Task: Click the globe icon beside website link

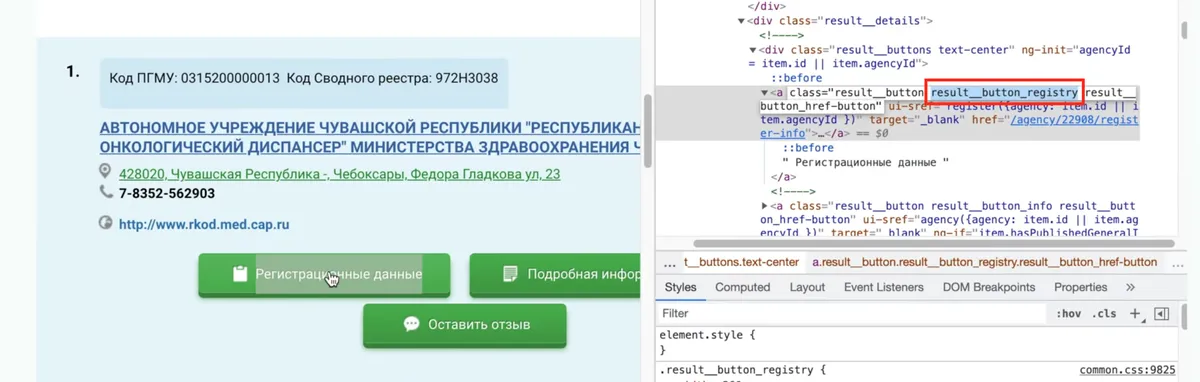Action: [105, 223]
